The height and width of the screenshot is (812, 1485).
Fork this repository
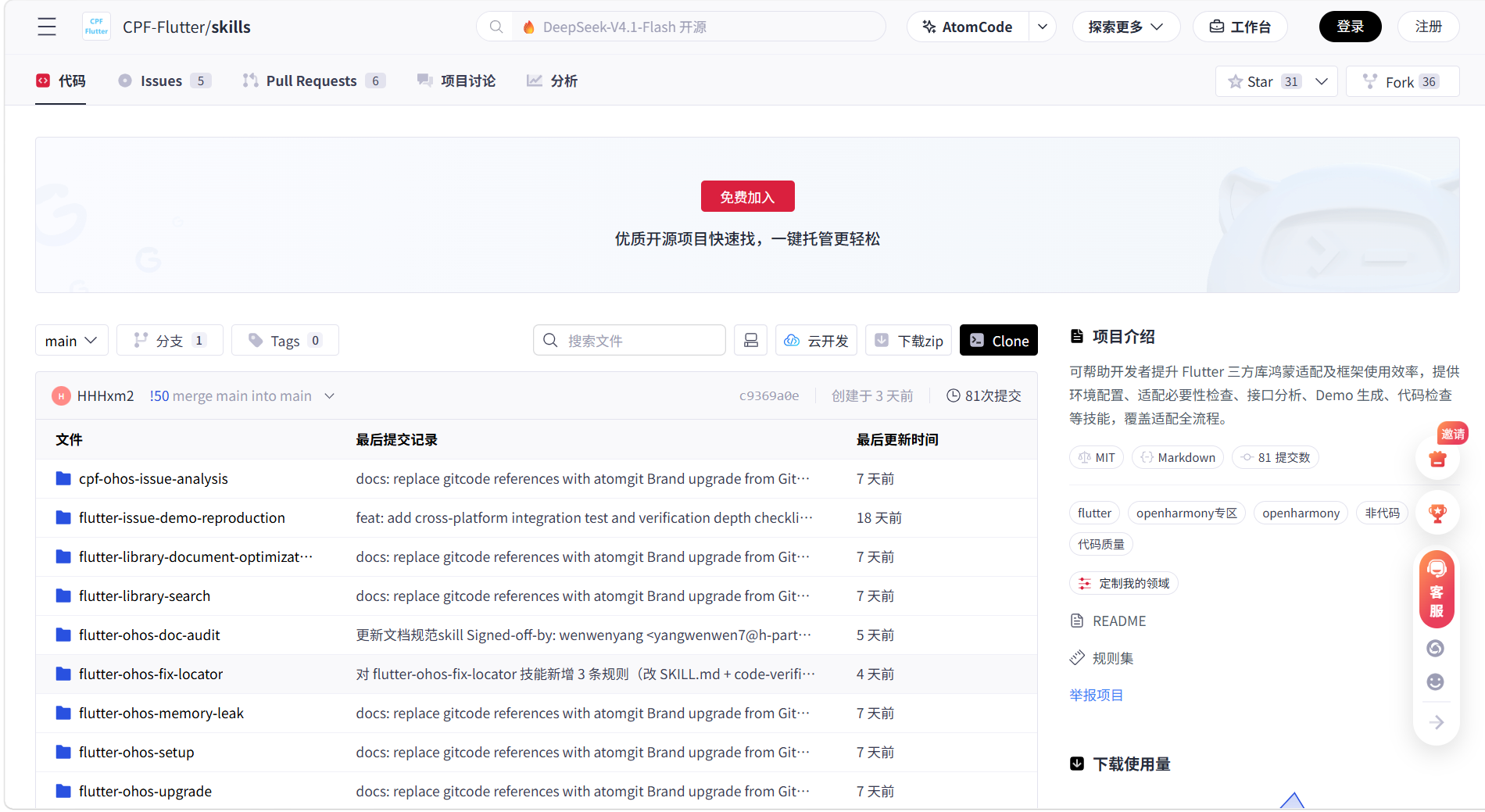[1402, 81]
